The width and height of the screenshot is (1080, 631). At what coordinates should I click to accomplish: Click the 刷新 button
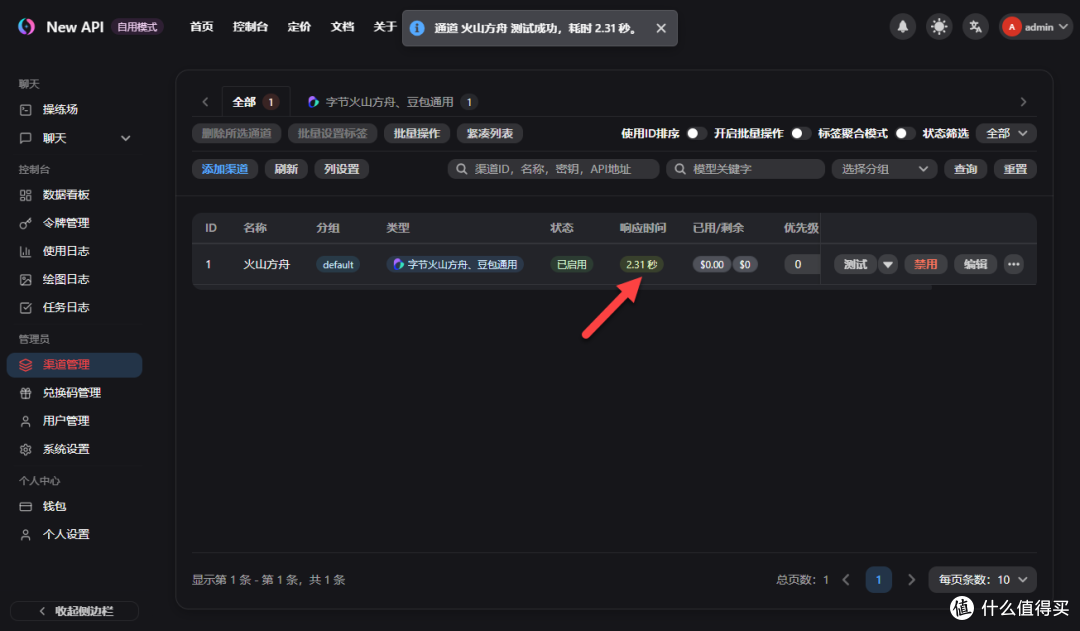tap(286, 169)
